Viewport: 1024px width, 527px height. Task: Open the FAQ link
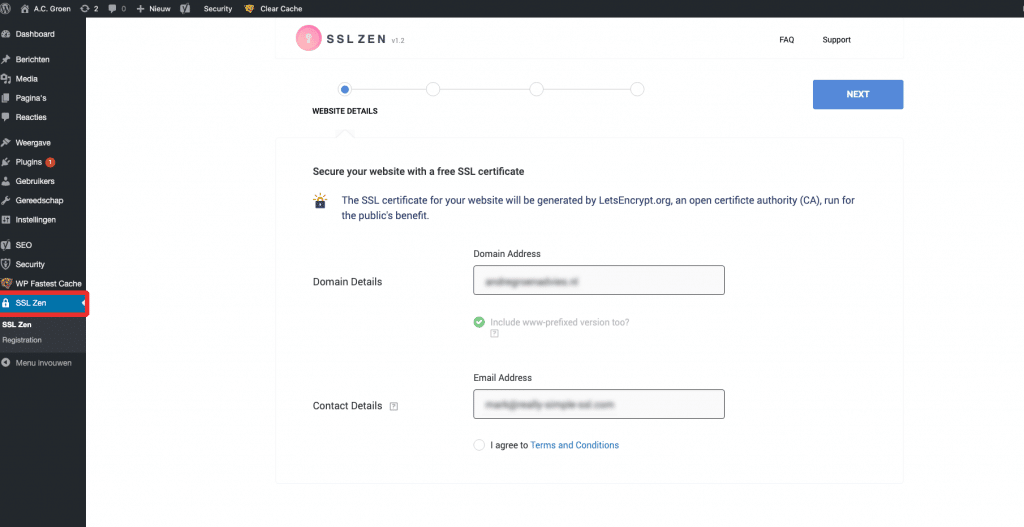point(786,40)
